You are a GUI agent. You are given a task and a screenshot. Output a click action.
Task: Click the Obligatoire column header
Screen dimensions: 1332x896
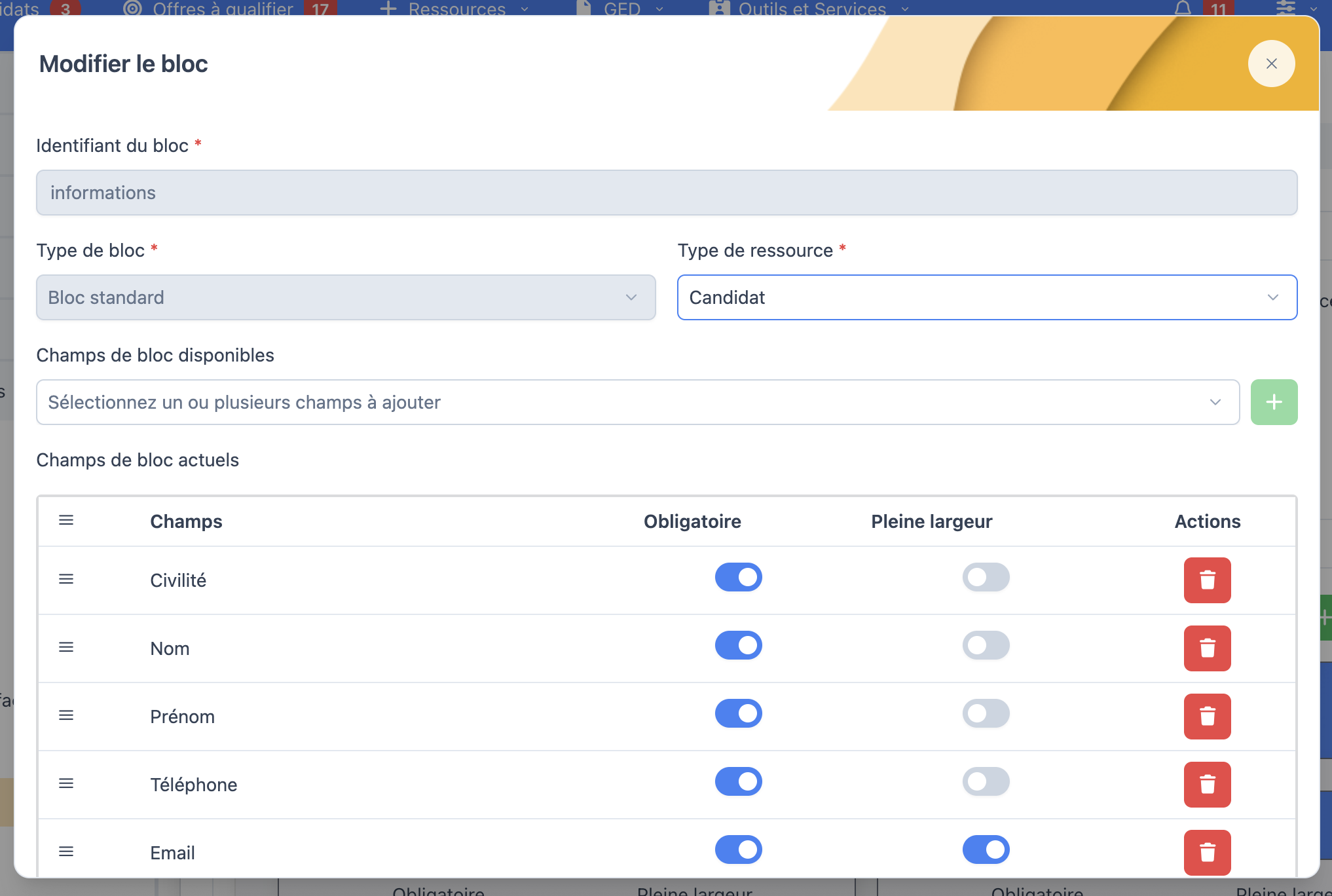click(x=692, y=521)
